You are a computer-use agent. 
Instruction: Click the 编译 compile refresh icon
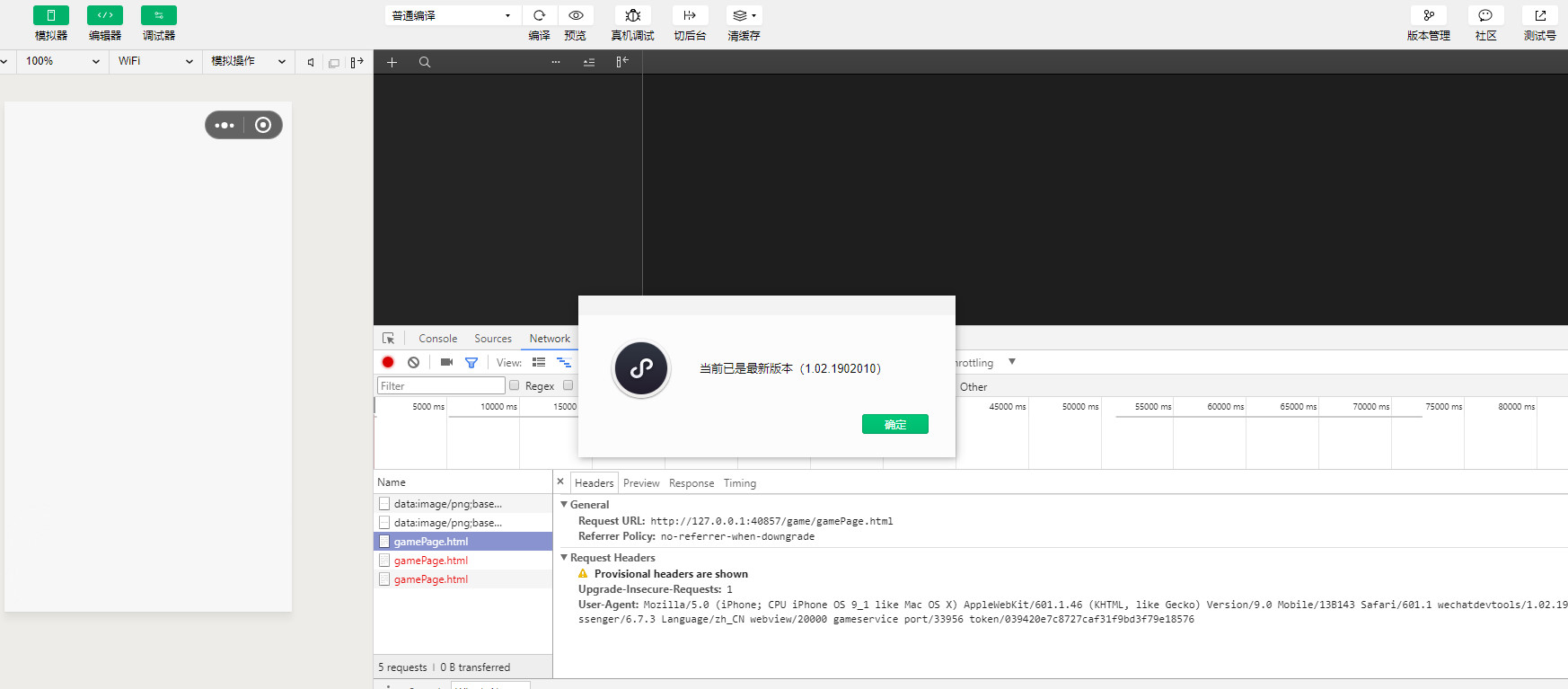point(539,15)
